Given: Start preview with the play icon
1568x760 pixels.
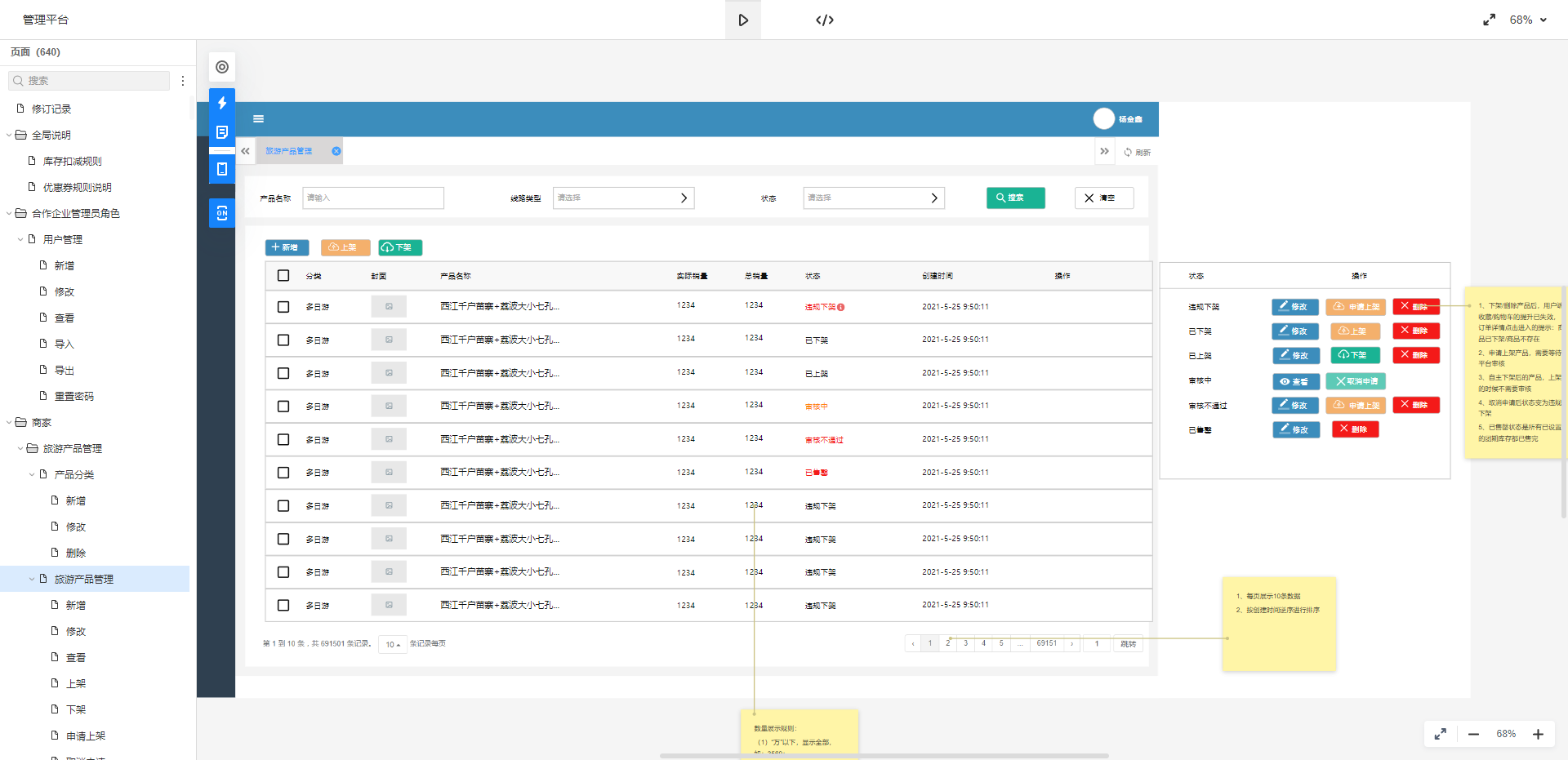Looking at the screenshot, I should 743,20.
